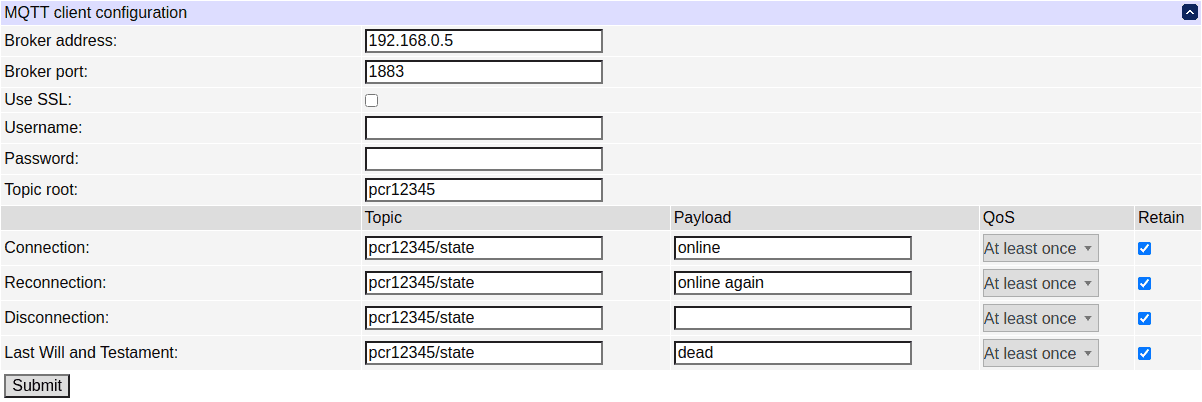Open the Reconnection QoS dropdown
The width and height of the screenshot is (1202, 402).
point(1040,284)
